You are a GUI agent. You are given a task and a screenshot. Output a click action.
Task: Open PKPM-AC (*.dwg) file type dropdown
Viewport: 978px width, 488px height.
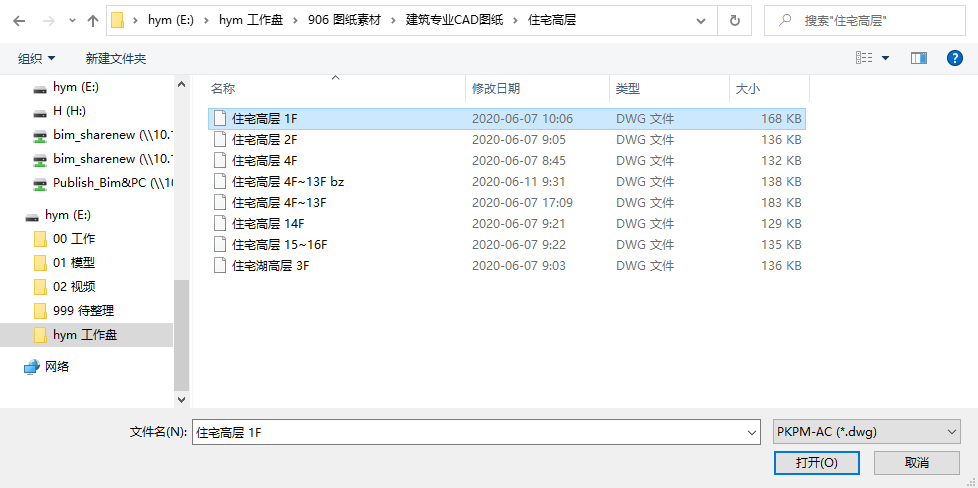click(866, 431)
